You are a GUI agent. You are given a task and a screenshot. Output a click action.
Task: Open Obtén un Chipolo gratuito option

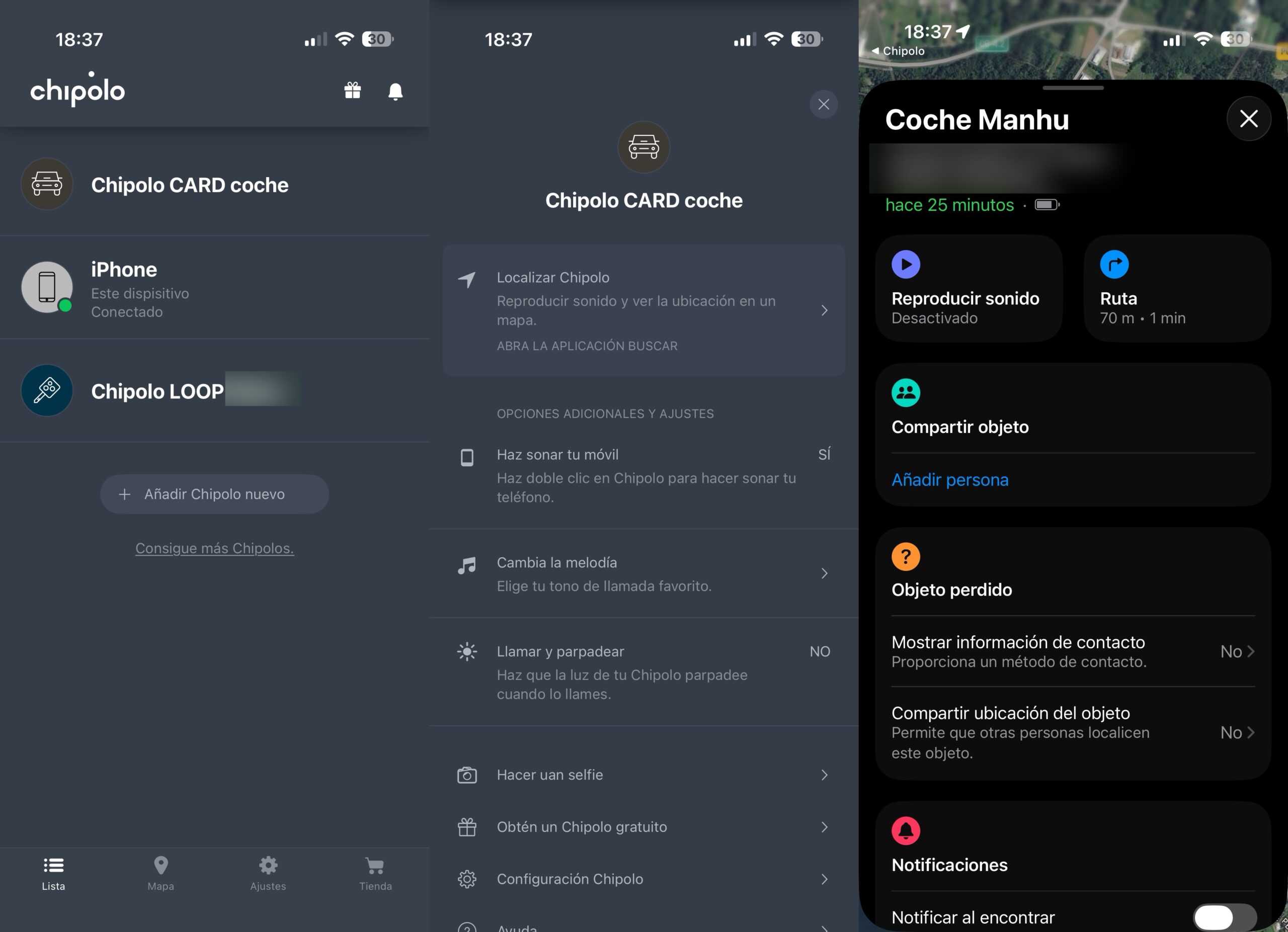tap(643, 827)
